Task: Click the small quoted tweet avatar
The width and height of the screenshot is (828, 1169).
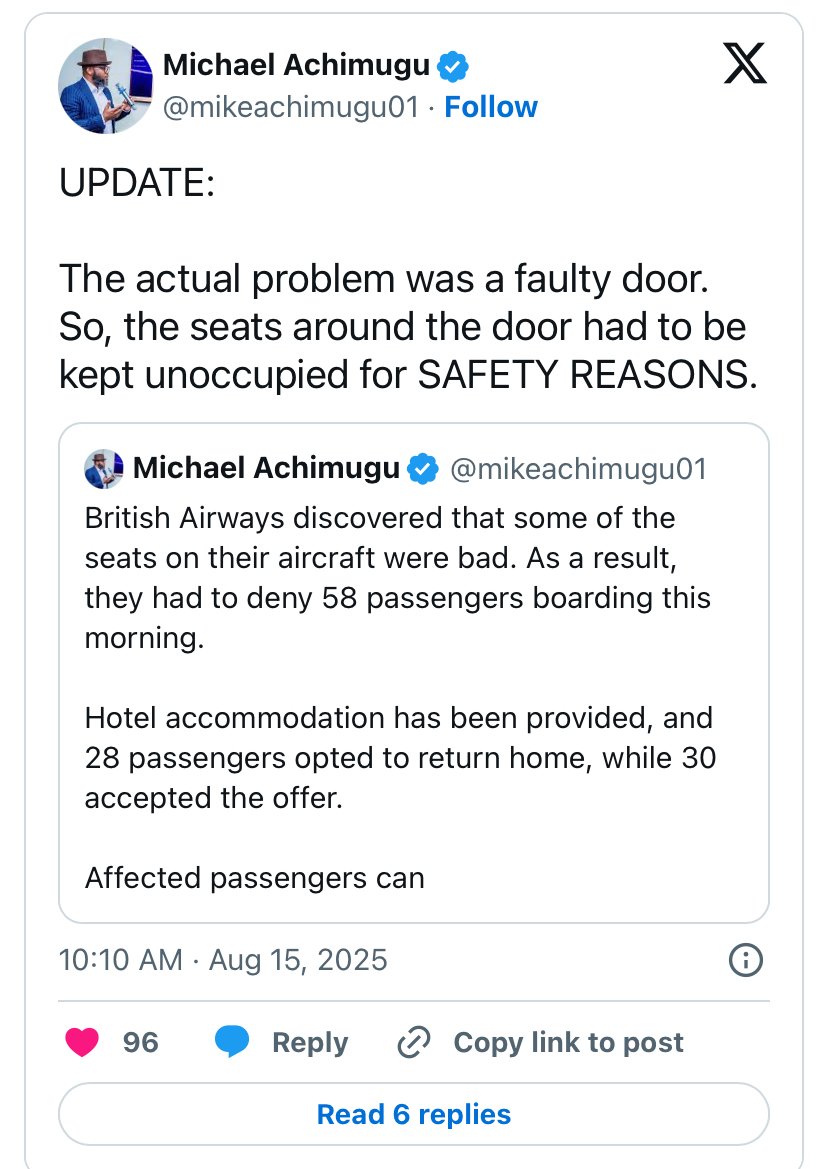Action: (104, 468)
